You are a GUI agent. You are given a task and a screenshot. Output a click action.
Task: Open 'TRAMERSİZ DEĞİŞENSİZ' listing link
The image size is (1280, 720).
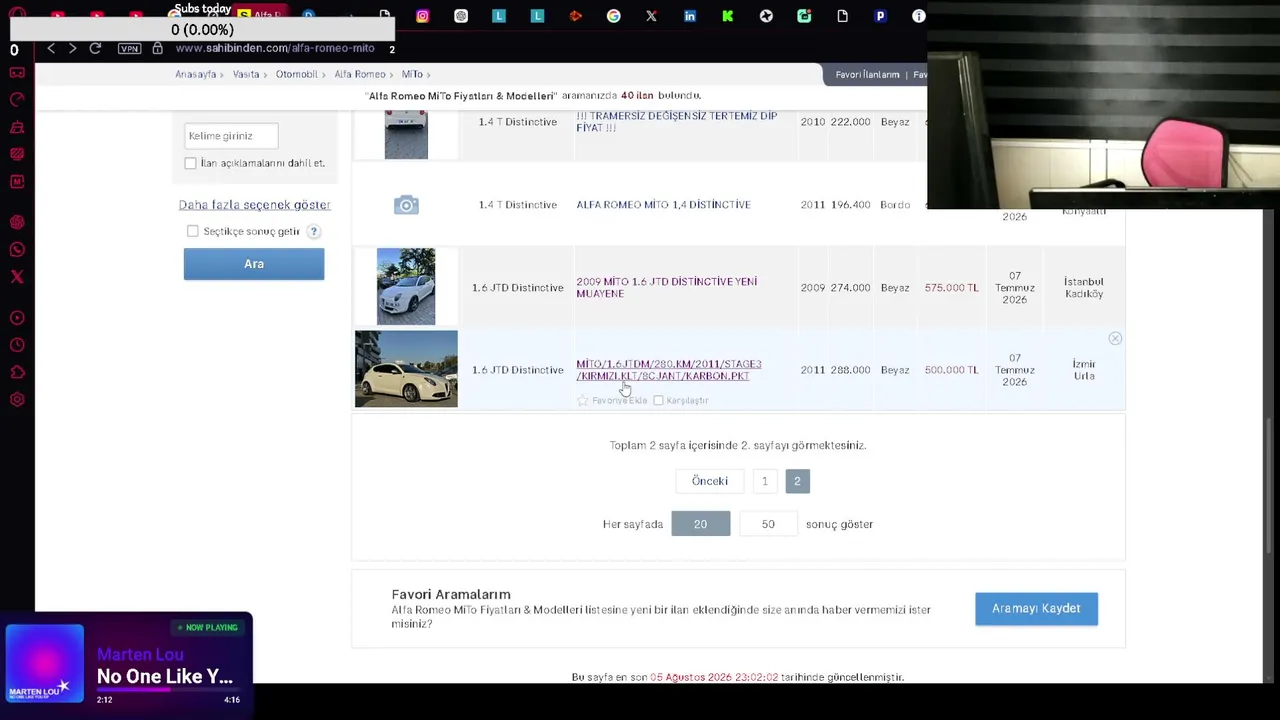tap(676, 122)
